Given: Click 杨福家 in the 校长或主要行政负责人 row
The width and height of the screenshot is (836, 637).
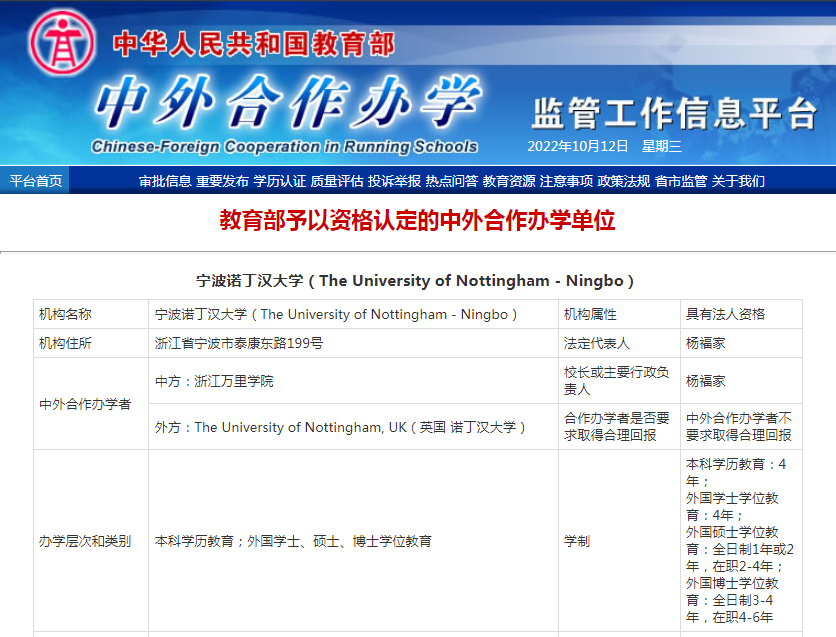Looking at the screenshot, I should click(705, 381).
